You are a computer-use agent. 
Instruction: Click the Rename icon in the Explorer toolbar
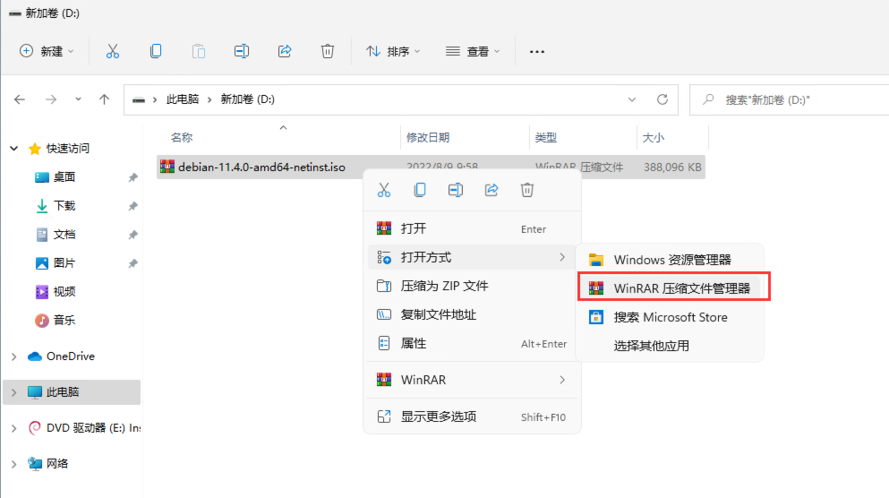242,52
